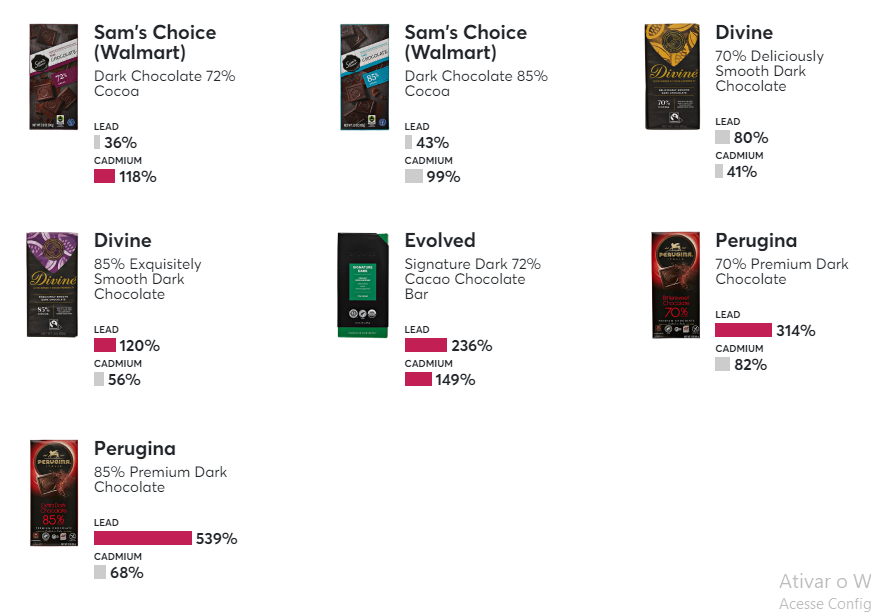This screenshot has height=615, width=871.
Task: Click the 314% lead bar for Perugina
Action: [x=743, y=330]
